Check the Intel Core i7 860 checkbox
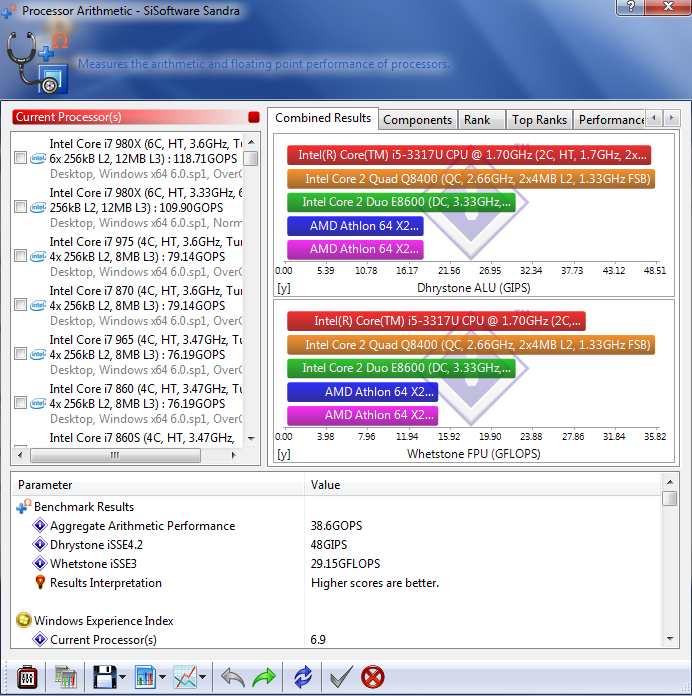The height and width of the screenshot is (696, 692). click(20, 403)
